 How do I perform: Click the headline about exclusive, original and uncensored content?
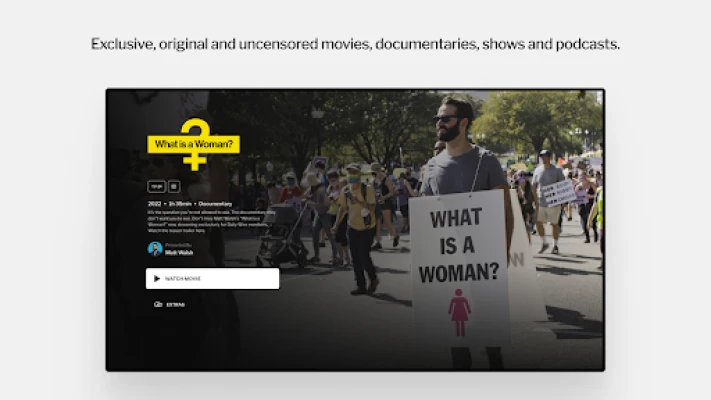point(355,44)
